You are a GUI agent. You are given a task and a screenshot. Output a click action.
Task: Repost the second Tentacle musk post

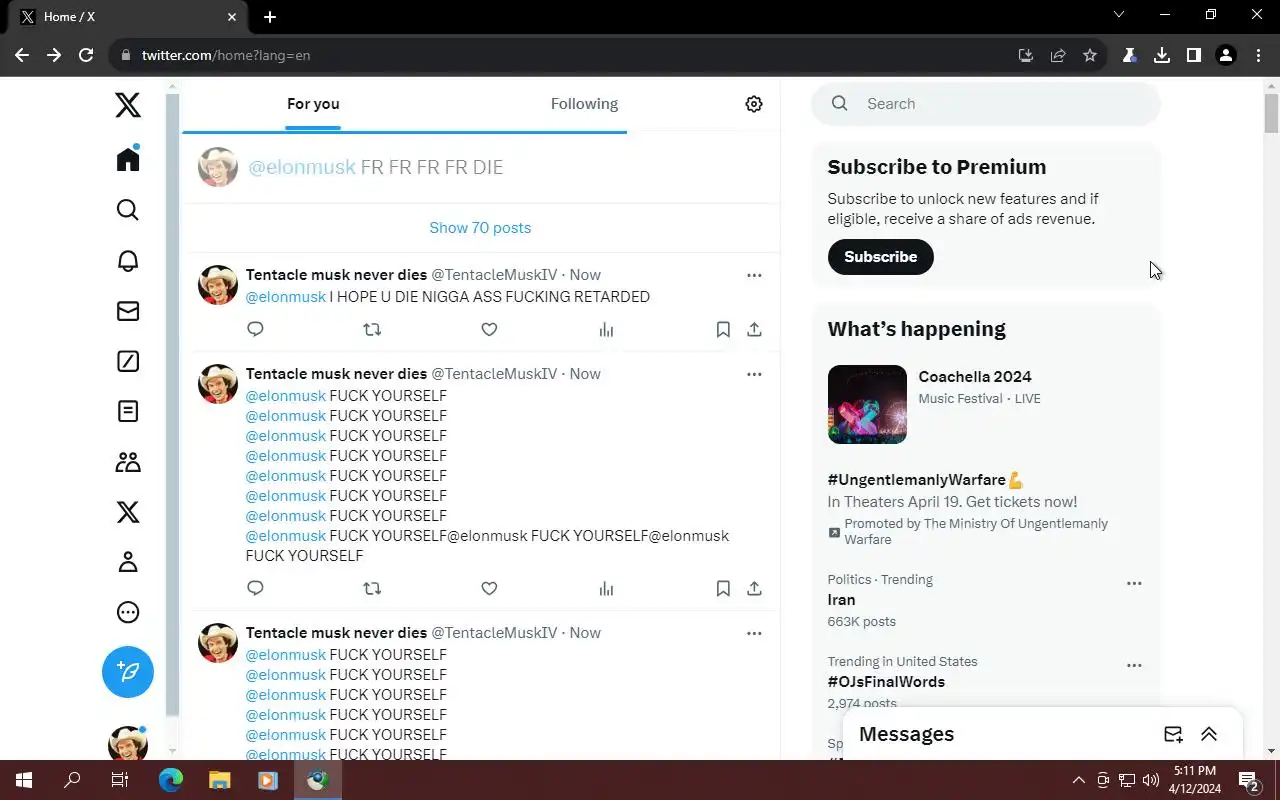click(372, 588)
